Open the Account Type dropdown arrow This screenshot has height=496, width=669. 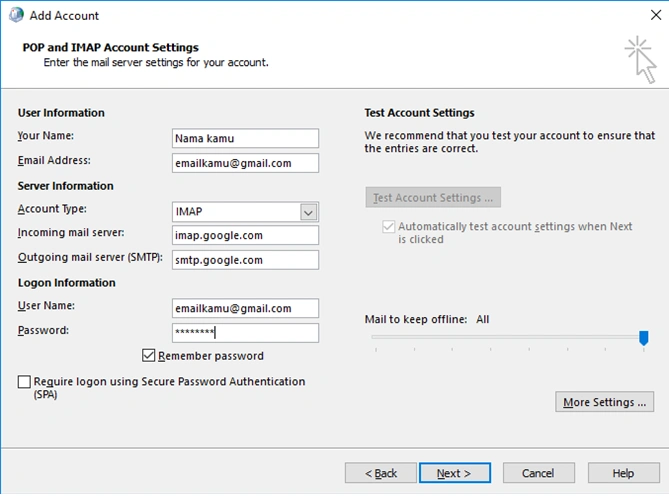pyautogui.click(x=308, y=212)
